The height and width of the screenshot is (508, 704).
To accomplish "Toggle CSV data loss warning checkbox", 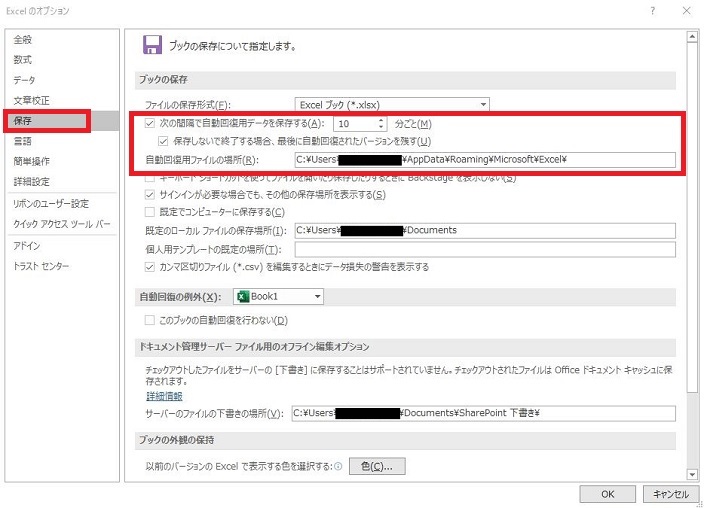I will coord(150,267).
